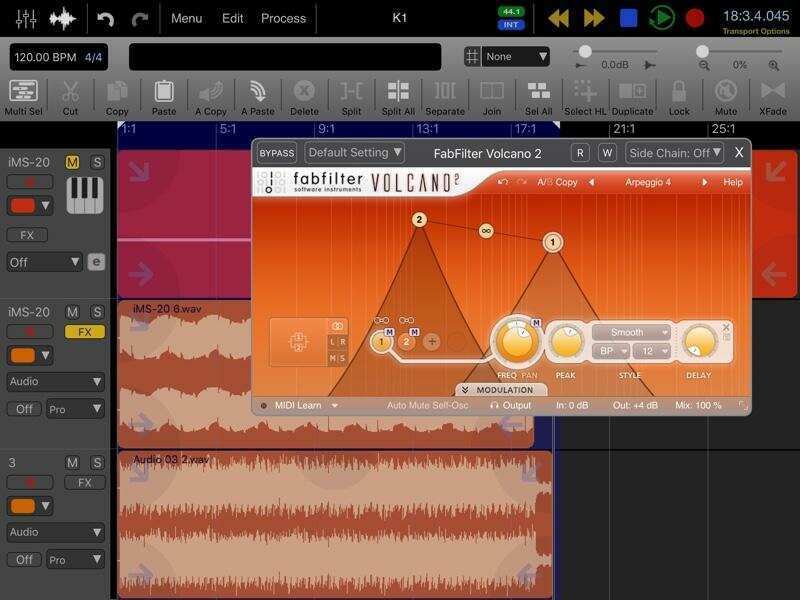800x600 pixels.
Task: Select the Cut tool
Action: coord(70,97)
